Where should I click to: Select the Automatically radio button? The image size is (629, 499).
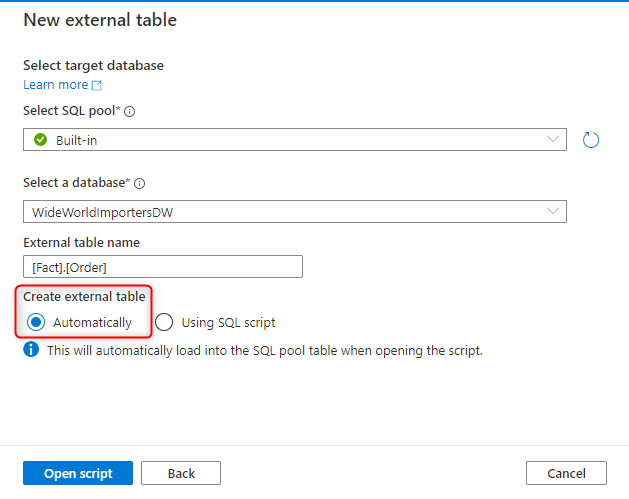pyautogui.click(x=36, y=322)
